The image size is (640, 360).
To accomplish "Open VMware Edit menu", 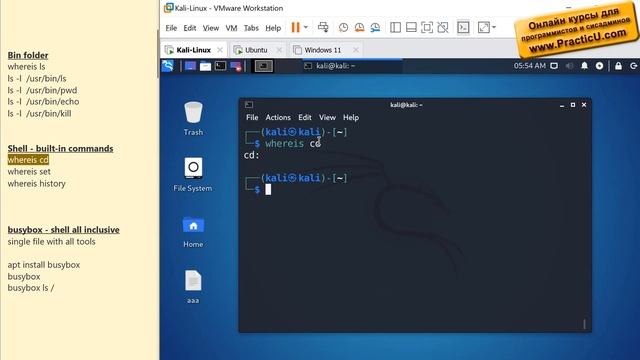I will point(189,28).
